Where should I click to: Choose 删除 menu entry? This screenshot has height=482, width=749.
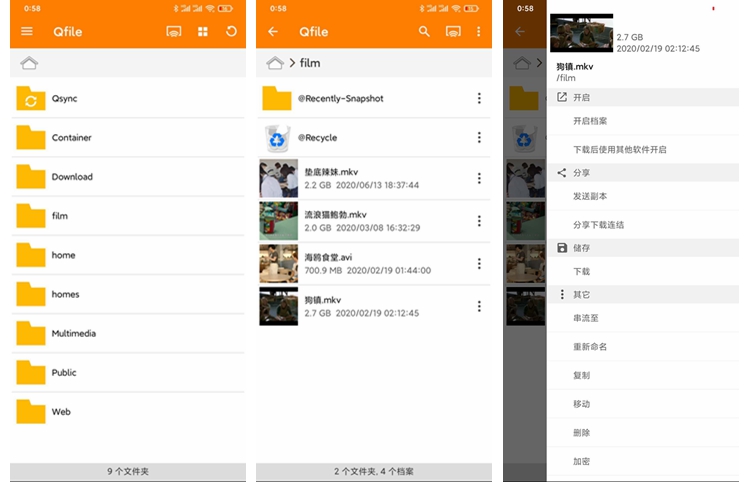click(642, 433)
